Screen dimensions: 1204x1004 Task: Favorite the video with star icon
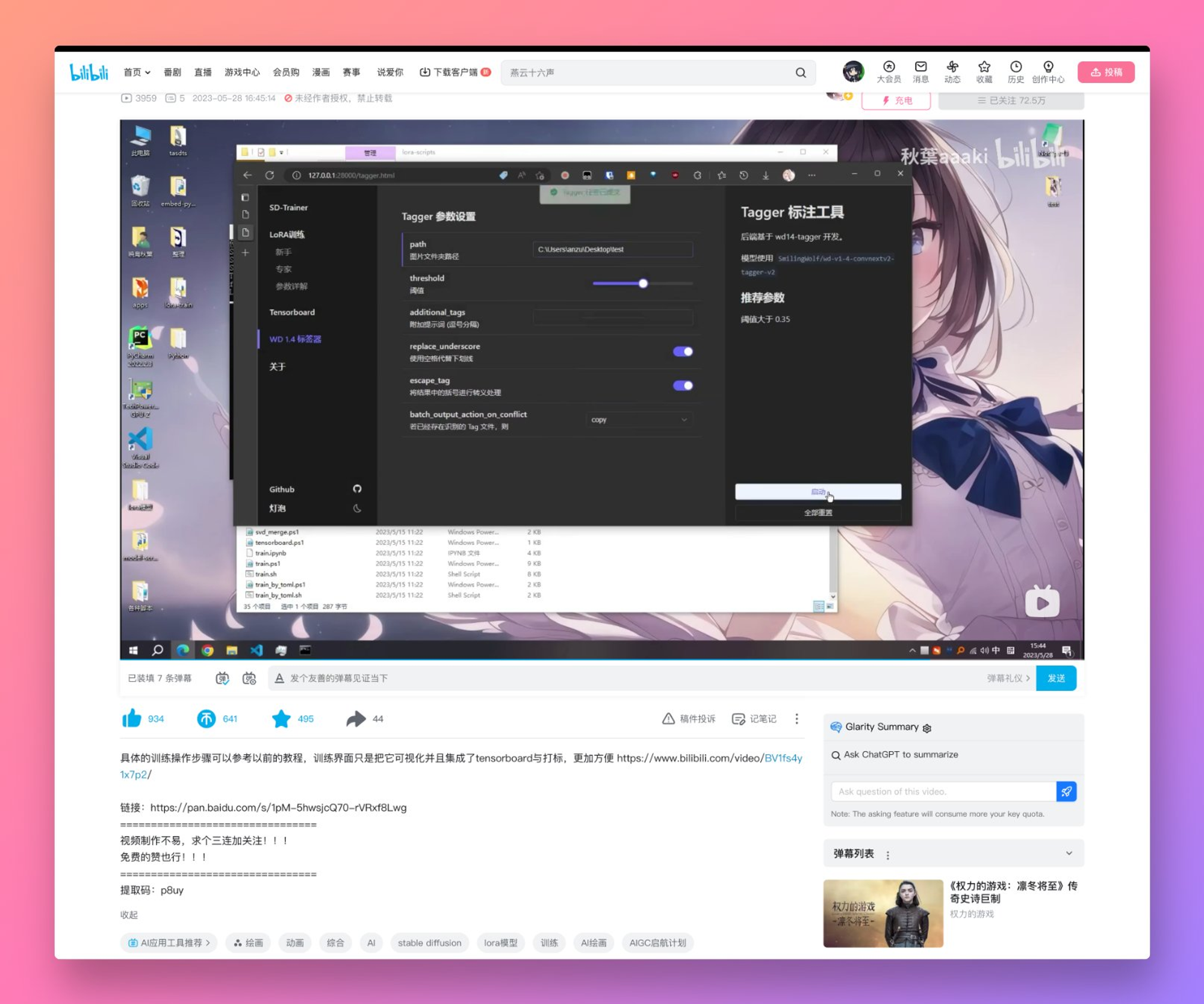point(281,719)
